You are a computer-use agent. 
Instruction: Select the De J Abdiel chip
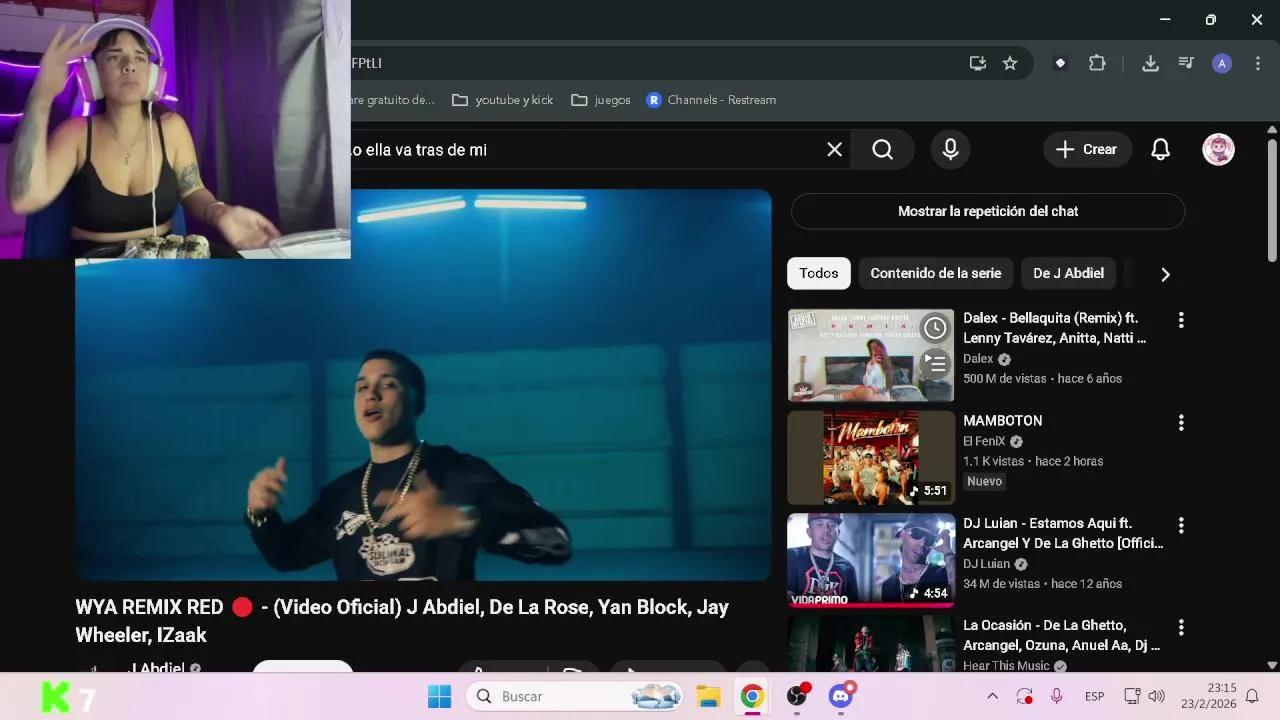(x=1068, y=273)
